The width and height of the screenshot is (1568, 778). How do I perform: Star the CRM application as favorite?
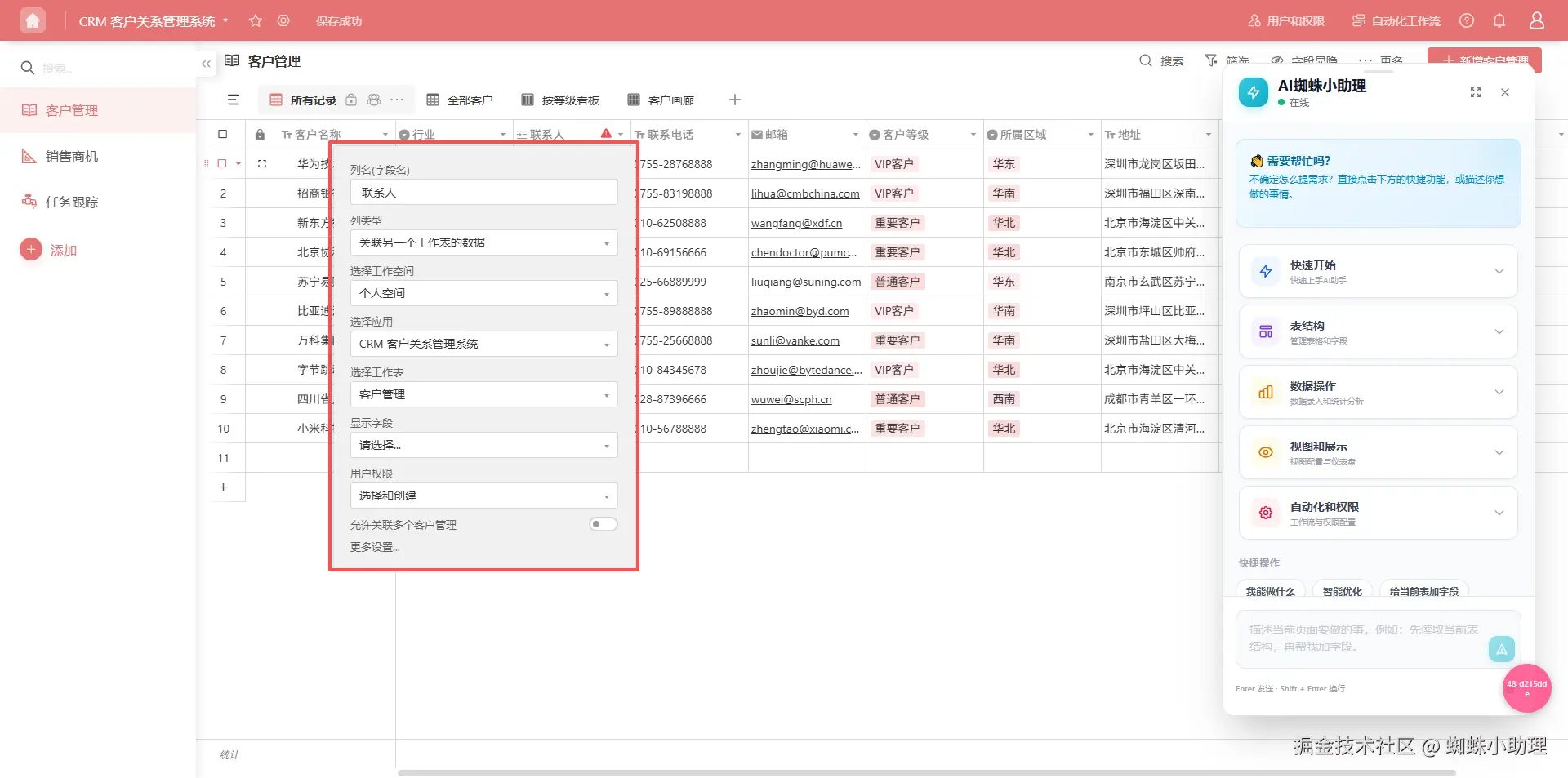click(x=256, y=20)
